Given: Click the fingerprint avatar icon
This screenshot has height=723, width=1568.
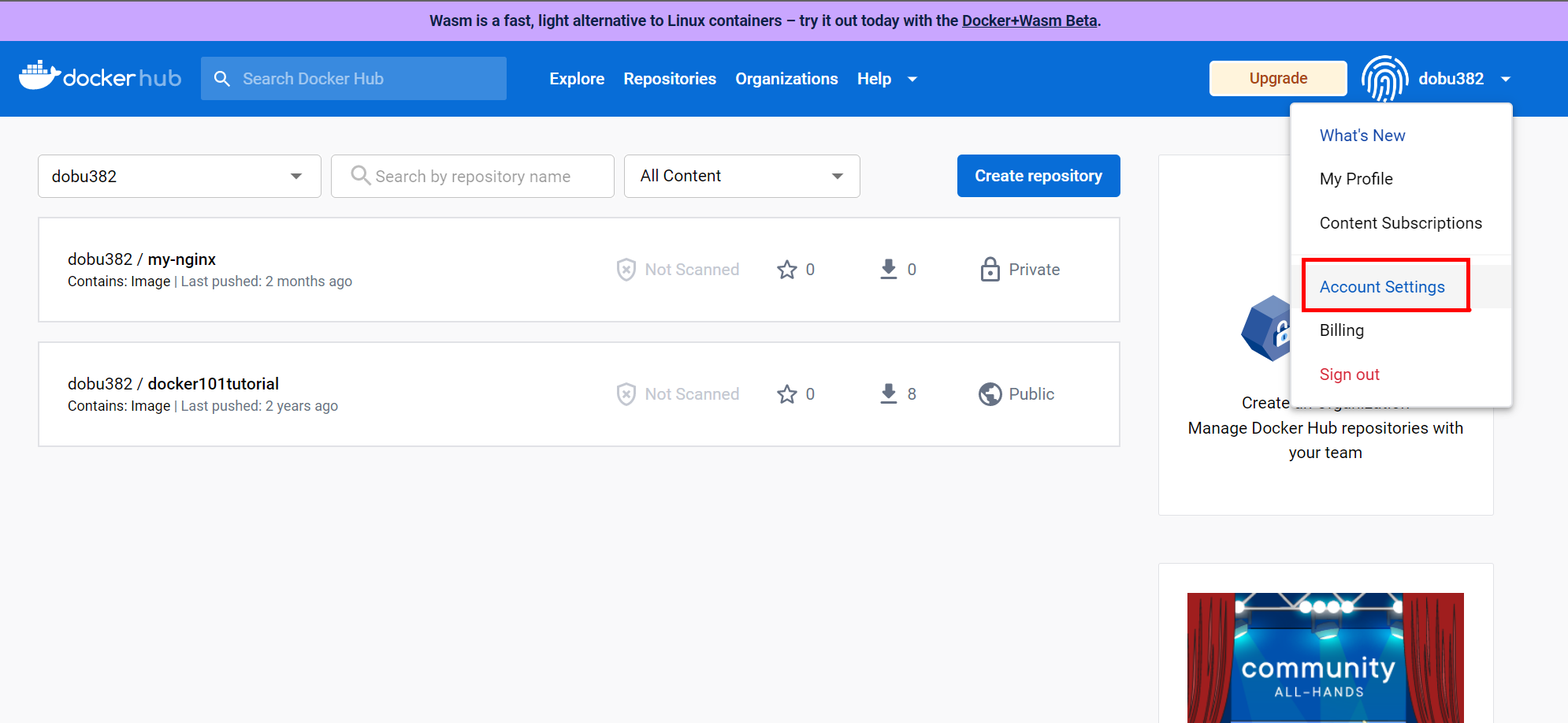Looking at the screenshot, I should pos(1385,78).
